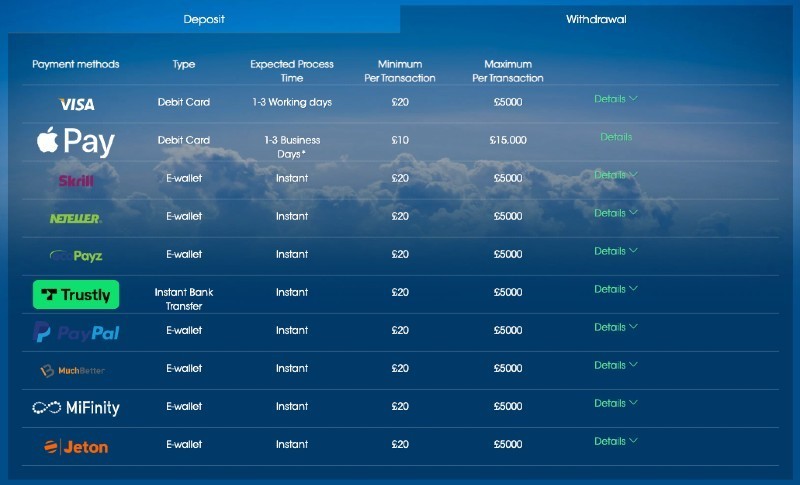Click the Maximum Per Transaction header
This screenshot has width=800, height=485.
(508, 71)
